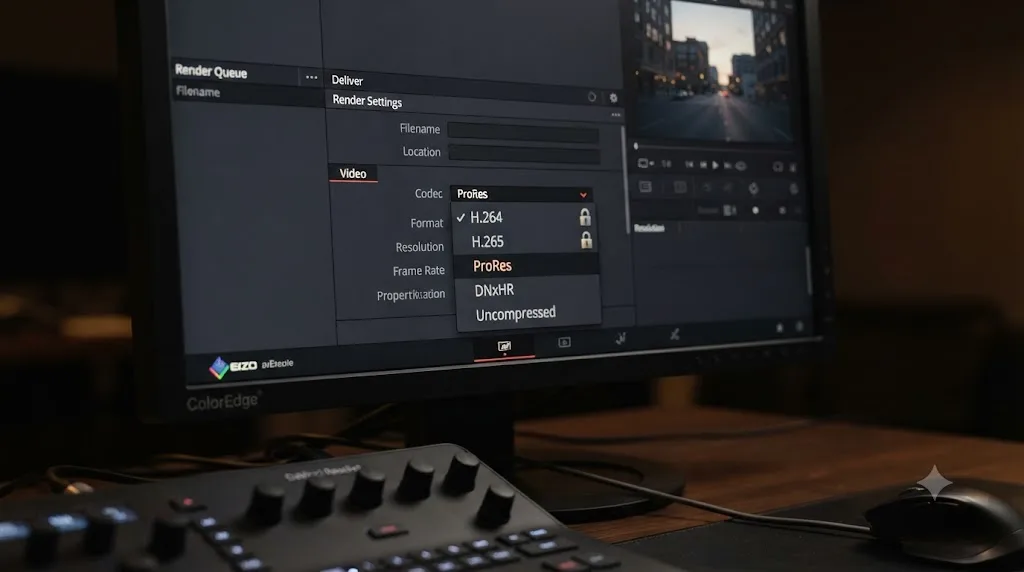Screen dimensions: 1024x572
Task: Open project settings gear at bottom right
Action: pos(799,326)
